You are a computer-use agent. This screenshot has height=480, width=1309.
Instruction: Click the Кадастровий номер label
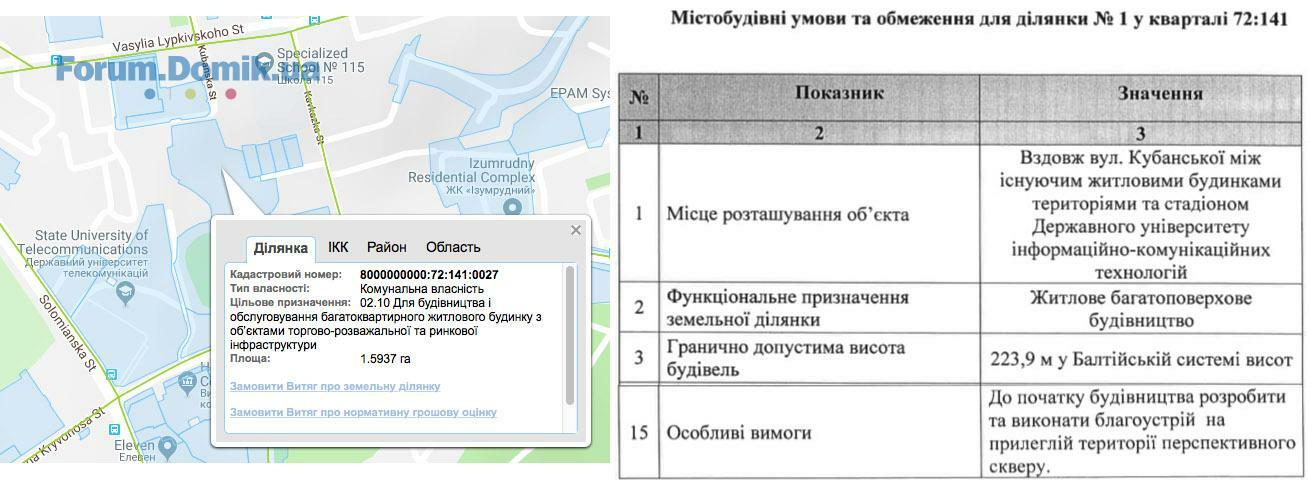click(286, 275)
